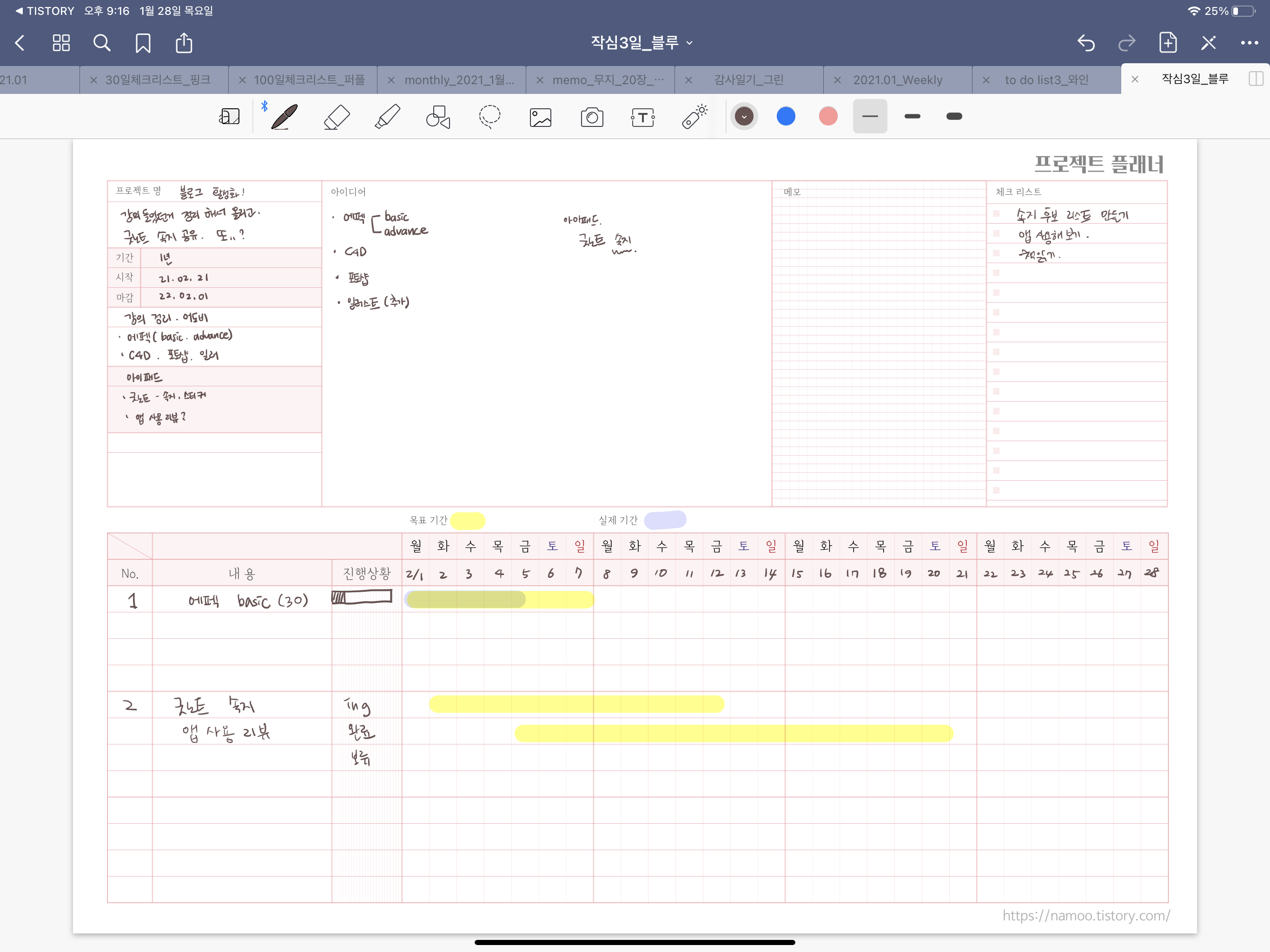The image size is (1270, 952).
Task: Pick the blue pen color swatch
Action: tap(786, 117)
